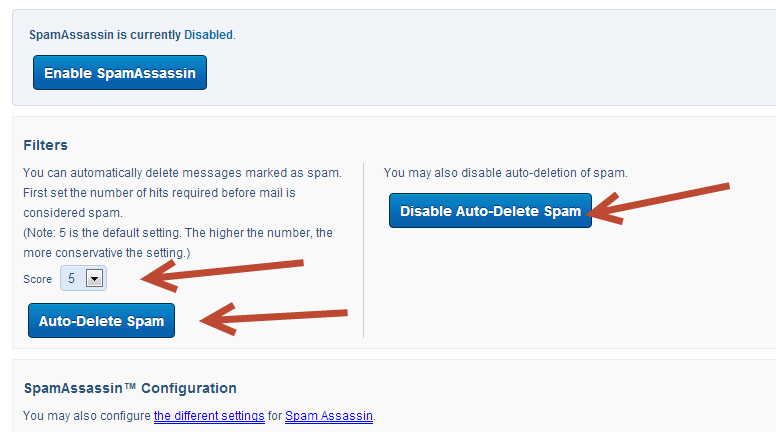The height and width of the screenshot is (432, 776).
Task: Click the note about default setting 5
Action: [x=178, y=242]
